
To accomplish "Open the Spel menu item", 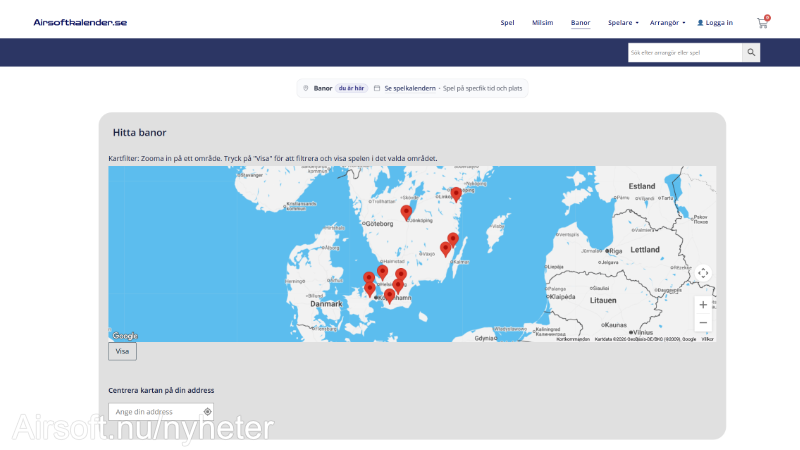I will [507, 22].
